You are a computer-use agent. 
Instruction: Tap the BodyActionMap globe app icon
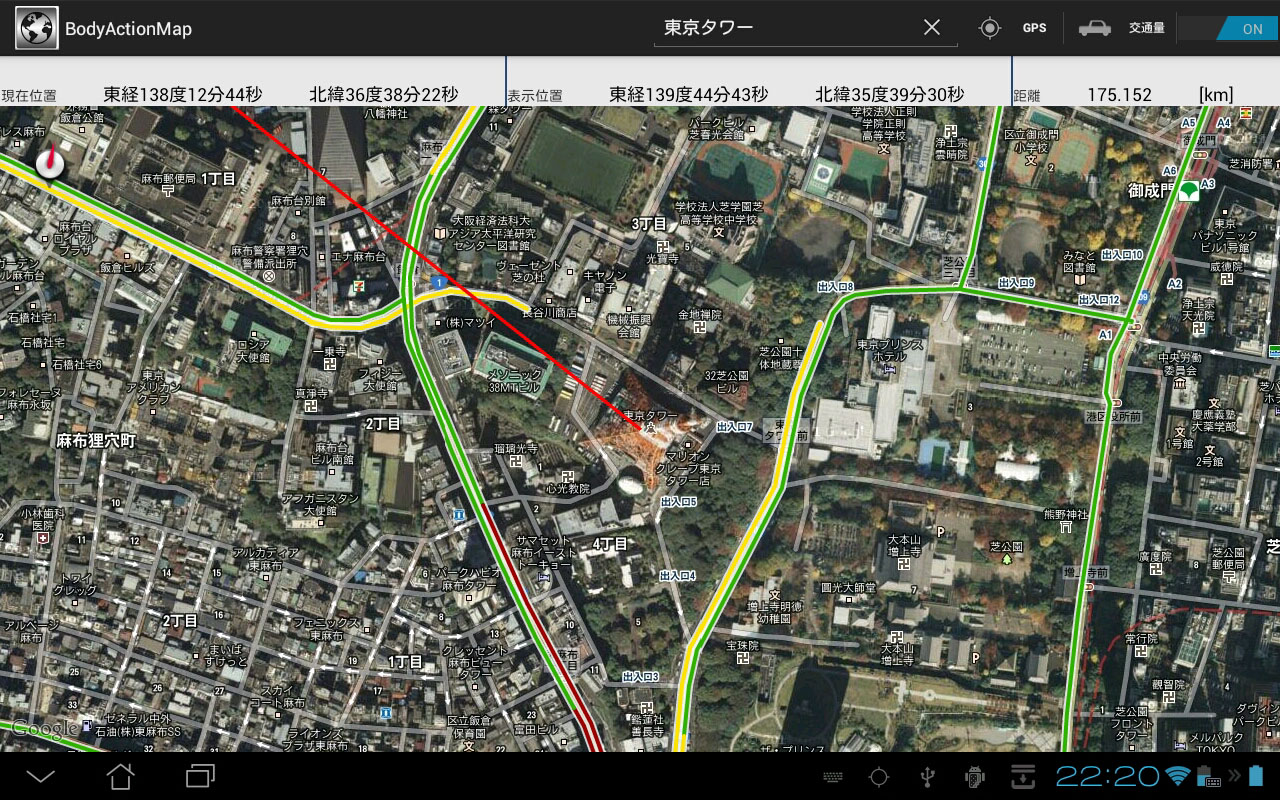[36, 28]
